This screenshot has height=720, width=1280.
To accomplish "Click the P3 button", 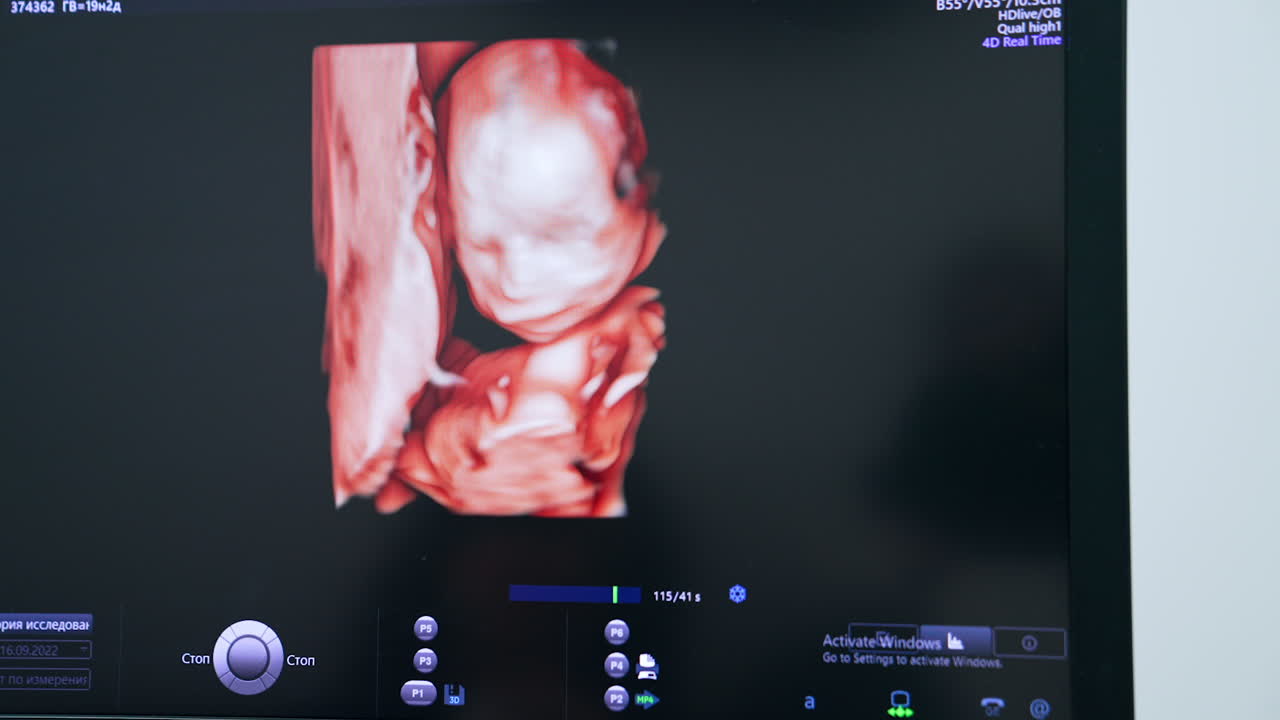I will tap(426, 661).
